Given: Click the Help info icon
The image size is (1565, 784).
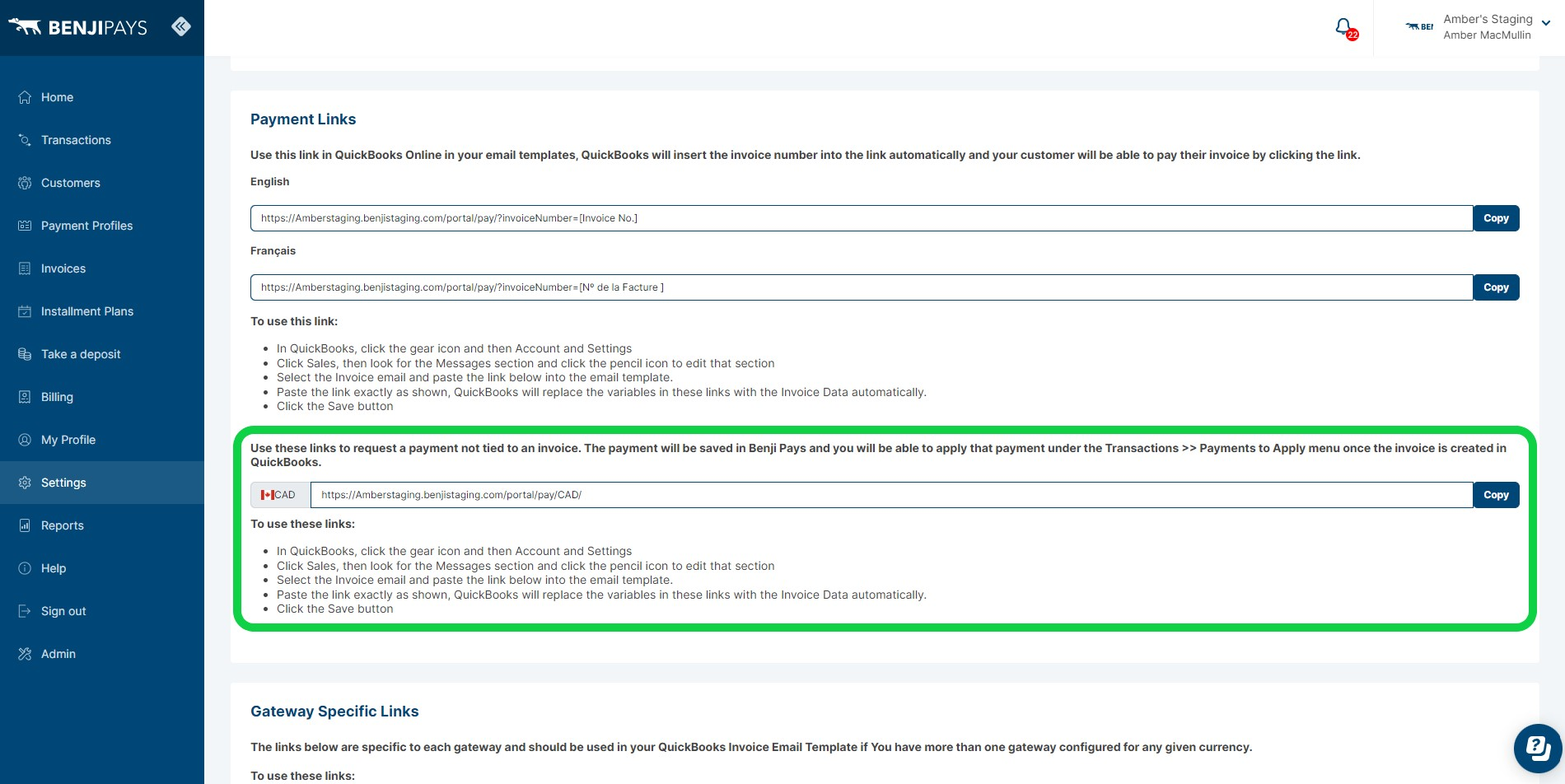Looking at the screenshot, I should click(x=25, y=568).
